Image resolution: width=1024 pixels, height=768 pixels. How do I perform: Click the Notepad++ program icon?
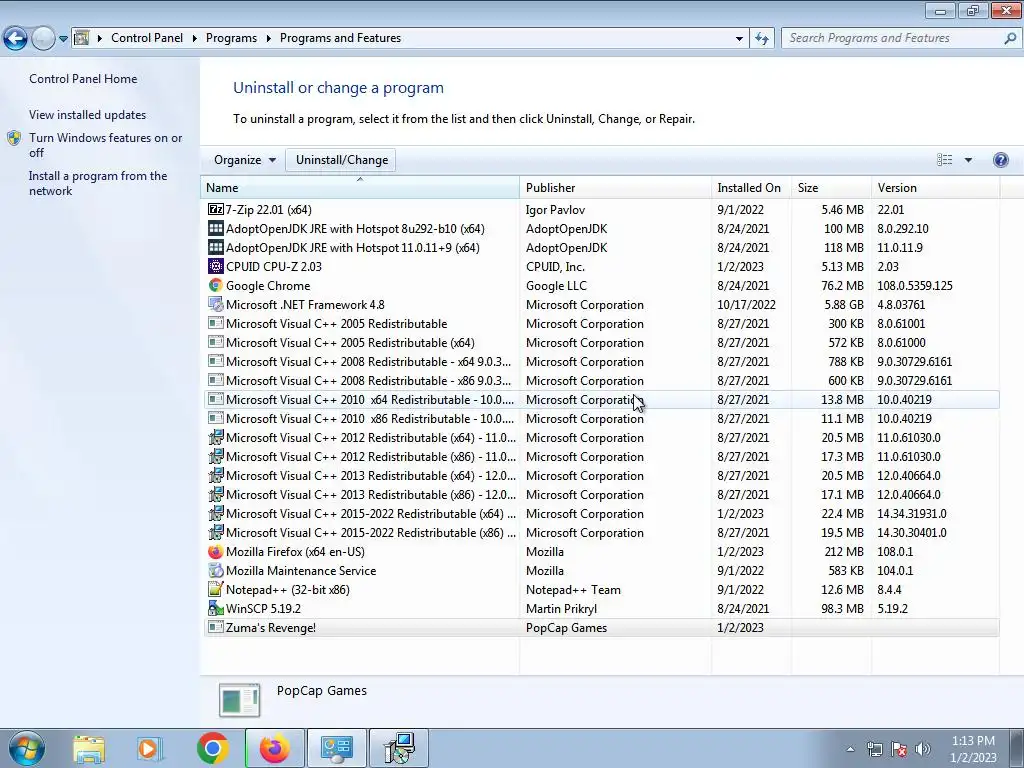click(x=216, y=590)
